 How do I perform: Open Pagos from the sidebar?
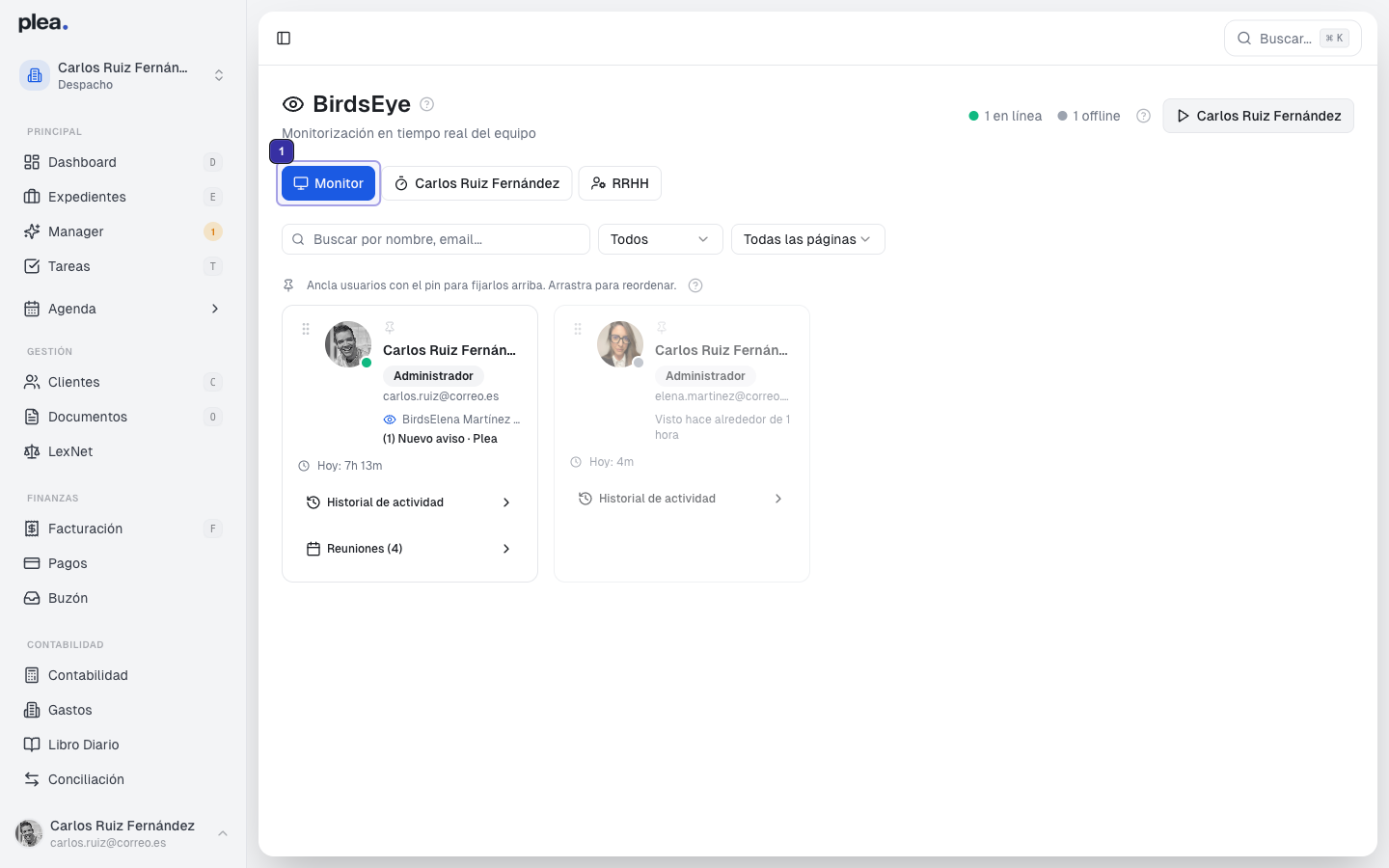click(x=123, y=563)
